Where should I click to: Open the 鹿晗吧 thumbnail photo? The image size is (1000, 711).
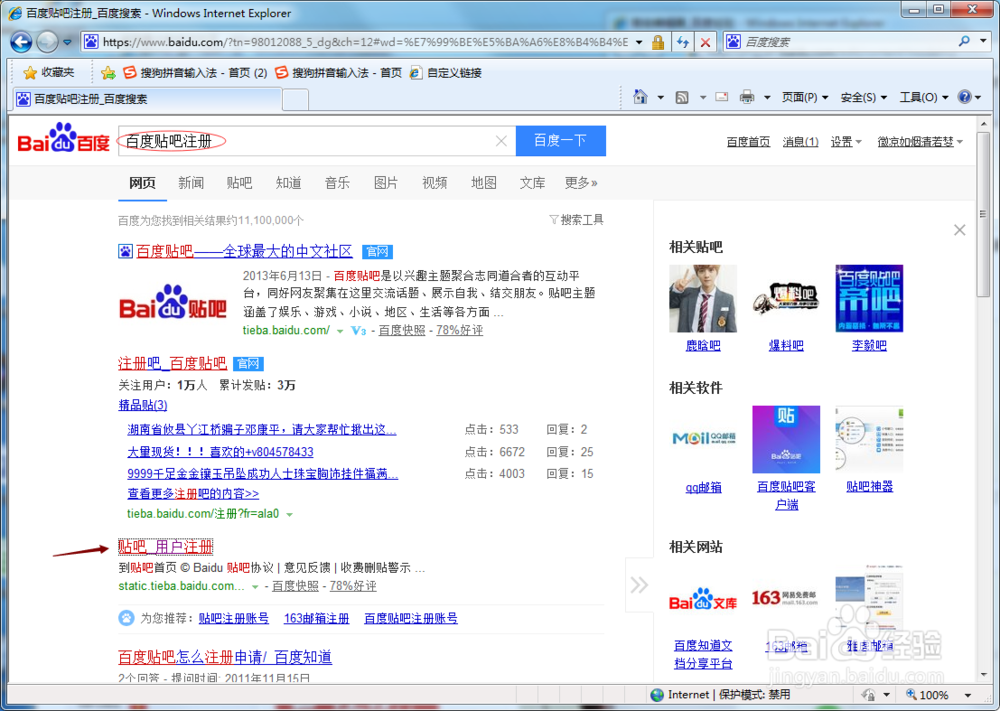(x=703, y=298)
